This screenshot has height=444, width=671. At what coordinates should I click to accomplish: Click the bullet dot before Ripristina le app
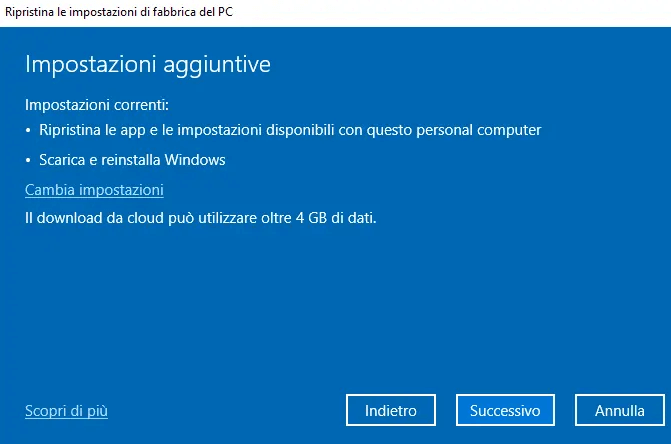29,131
